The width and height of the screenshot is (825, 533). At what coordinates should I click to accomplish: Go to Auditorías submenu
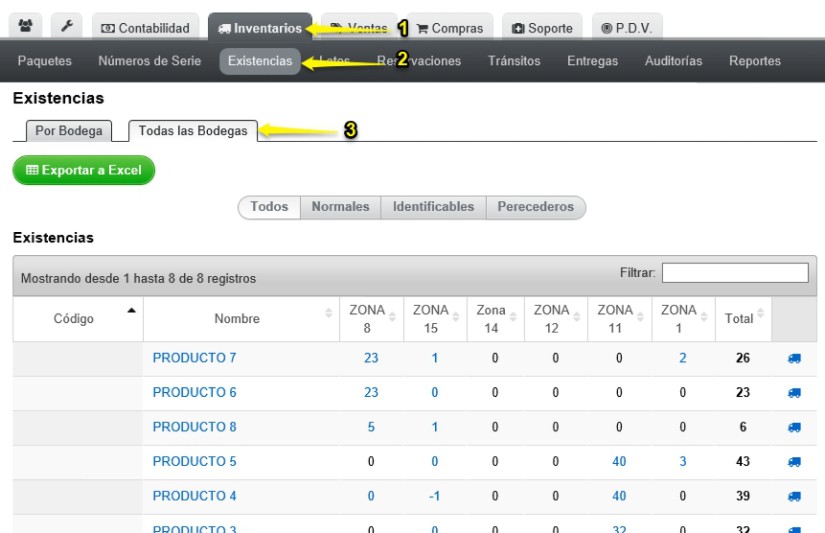[673, 61]
